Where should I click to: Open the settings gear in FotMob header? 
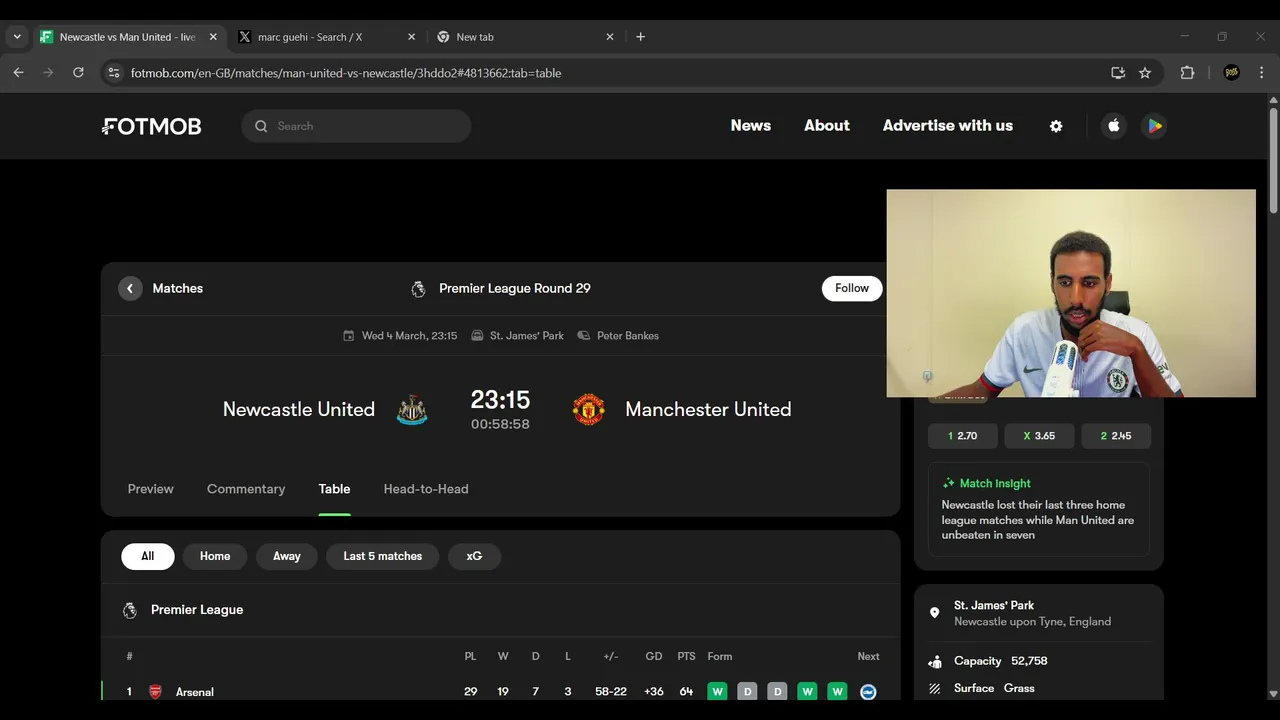[x=1056, y=126]
